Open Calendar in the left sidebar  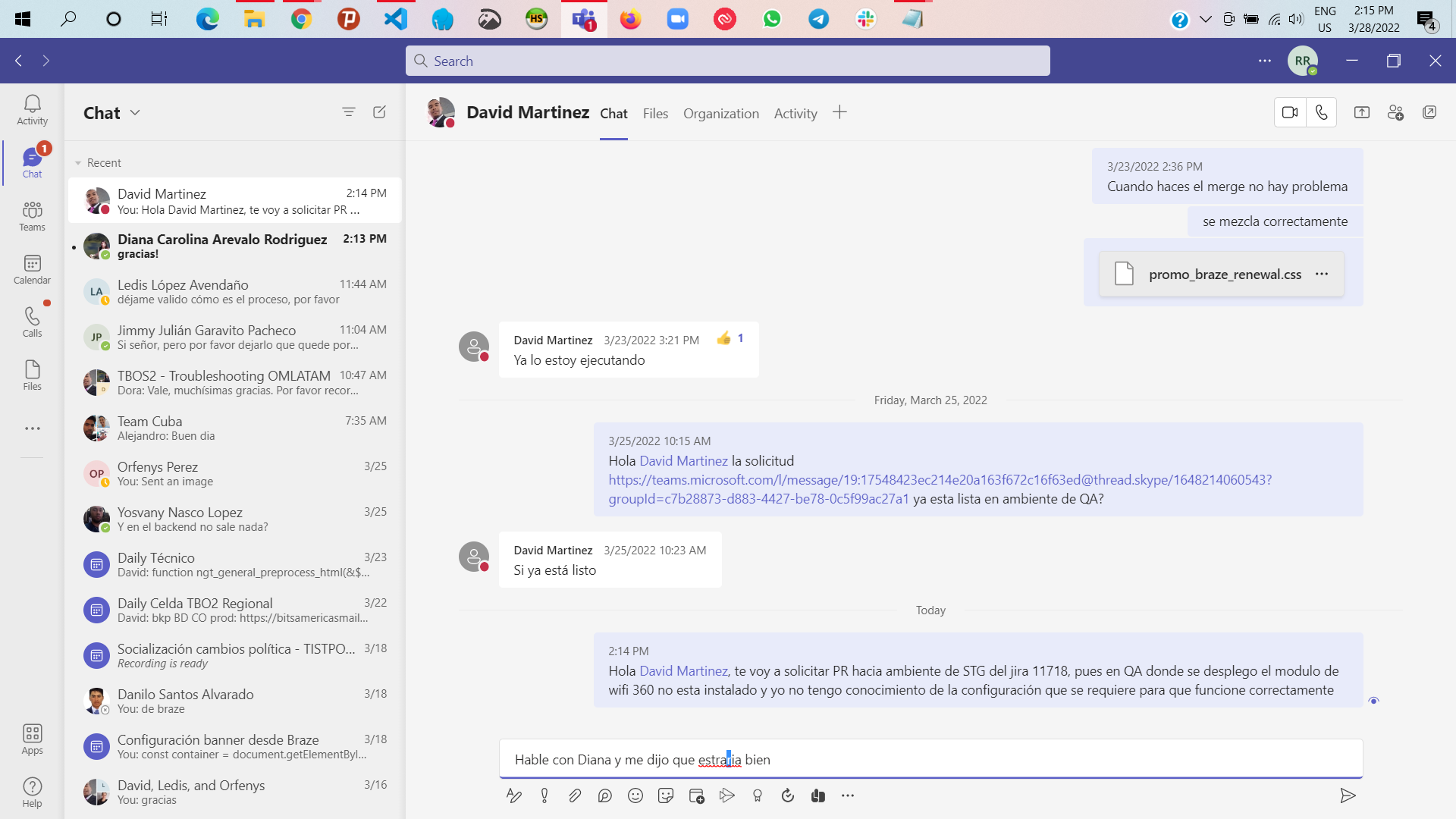coord(32,269)
